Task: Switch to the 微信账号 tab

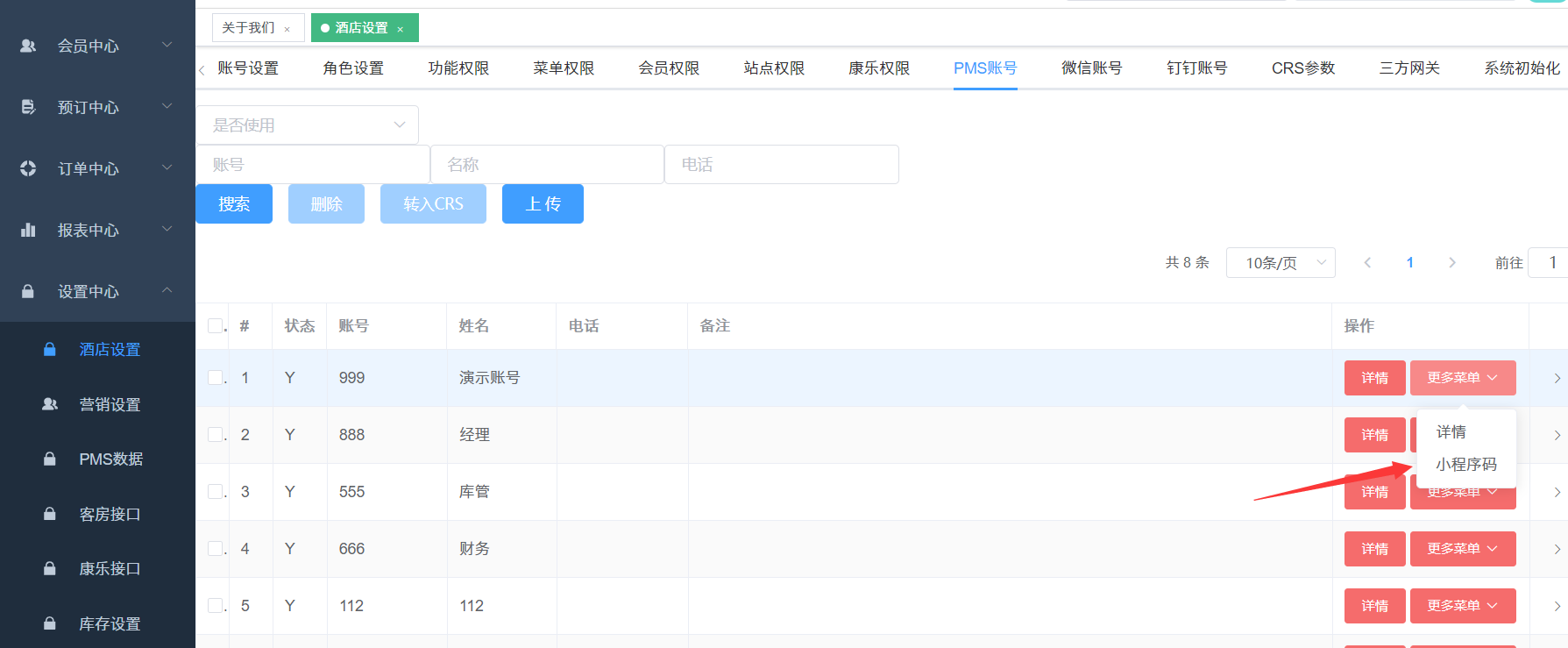Action: (1091, 68)
